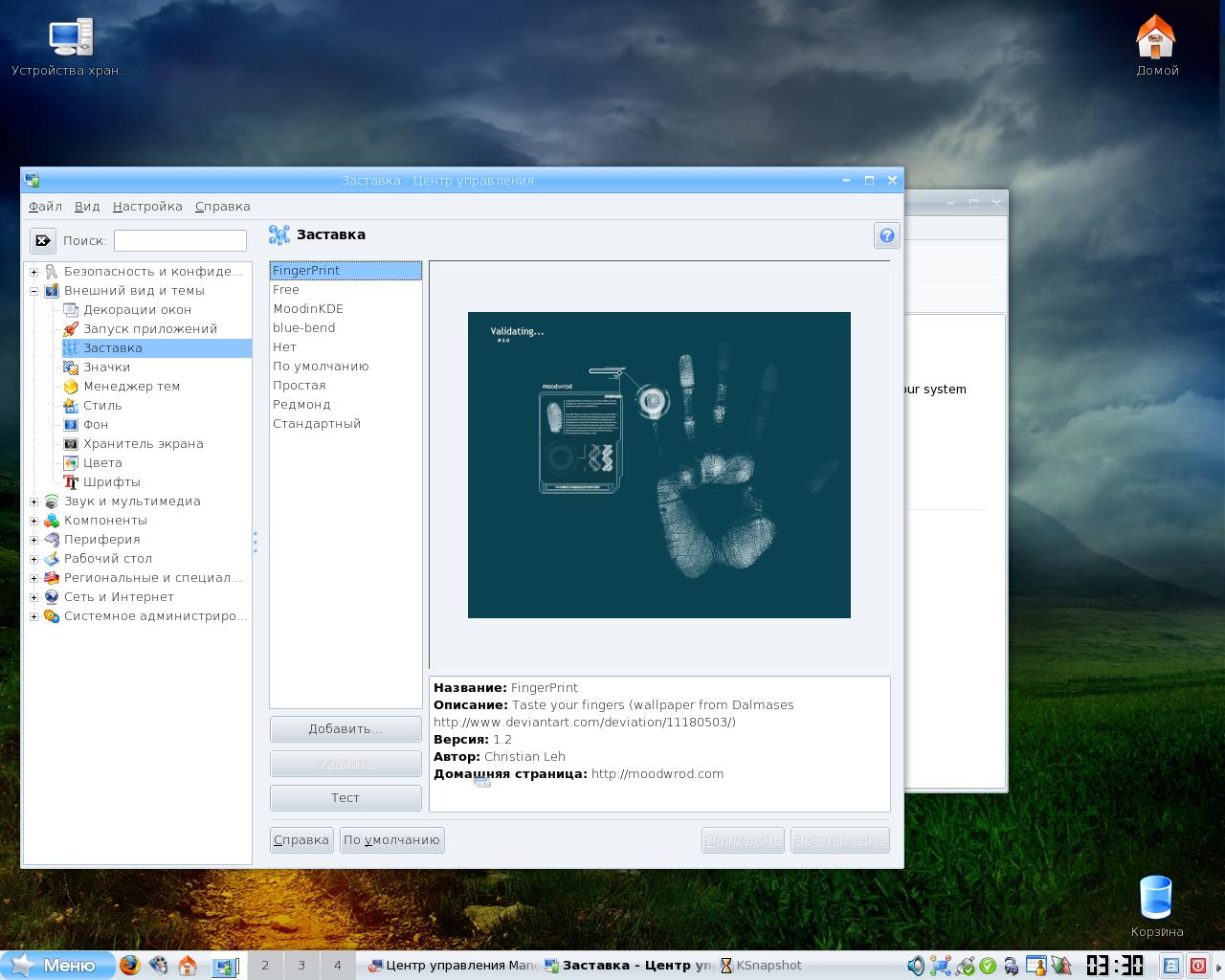Open the Домой desktop icon
The width and height of the screenshot is (1225, 980).
(1156, 45)
